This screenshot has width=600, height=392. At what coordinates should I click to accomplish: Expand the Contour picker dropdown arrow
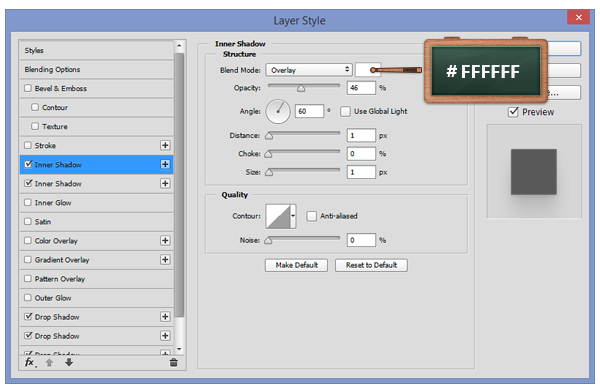[293, 216]
